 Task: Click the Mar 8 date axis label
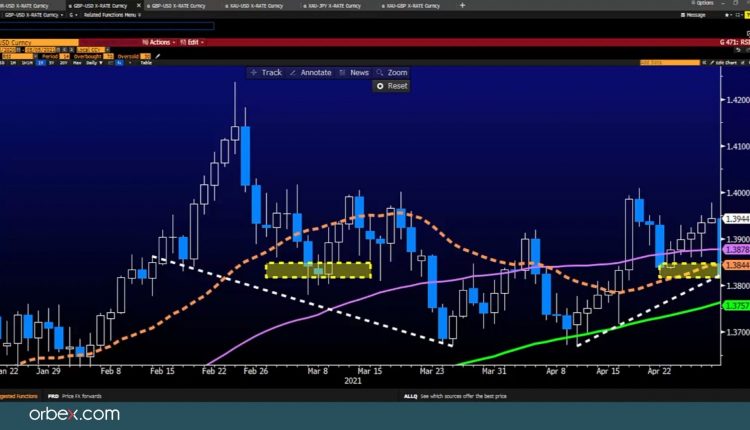pyautogui.click(x=317, y=371)
